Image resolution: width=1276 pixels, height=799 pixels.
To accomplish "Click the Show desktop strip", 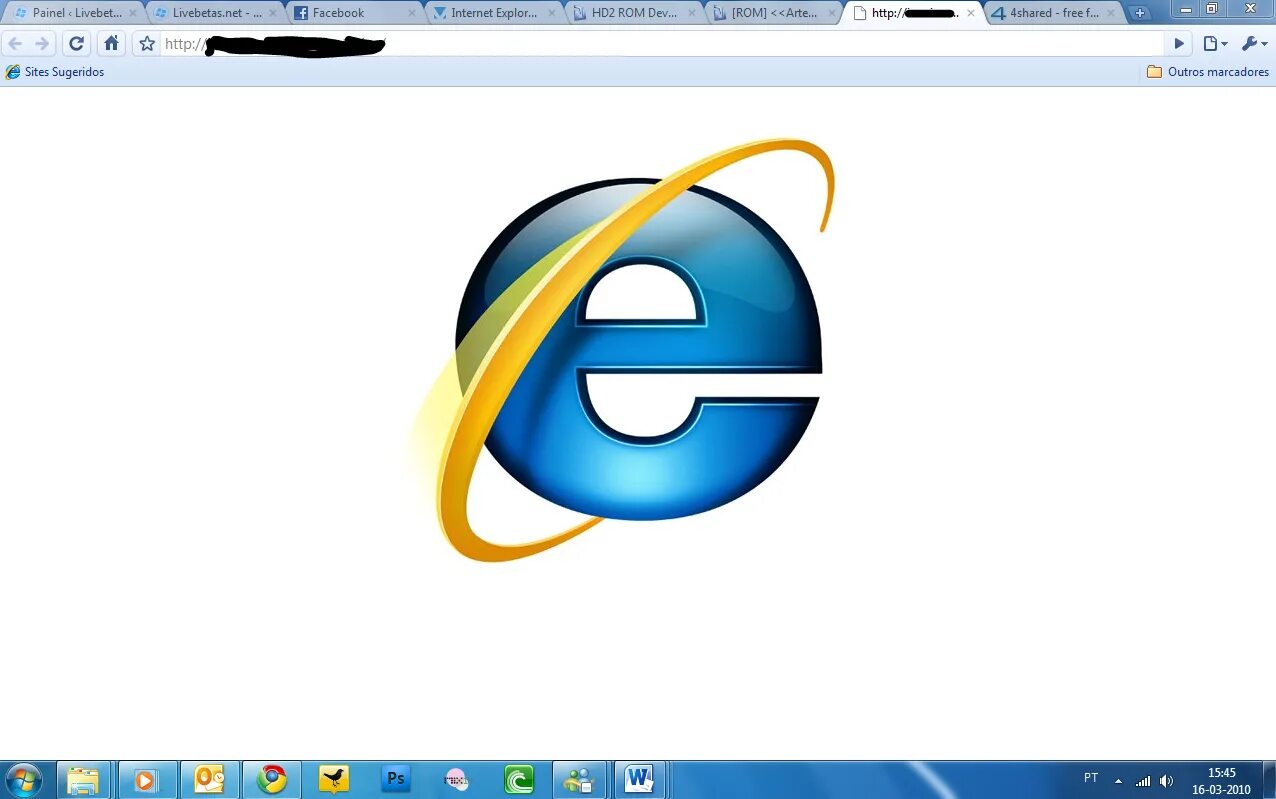I will coord(1269,779).
